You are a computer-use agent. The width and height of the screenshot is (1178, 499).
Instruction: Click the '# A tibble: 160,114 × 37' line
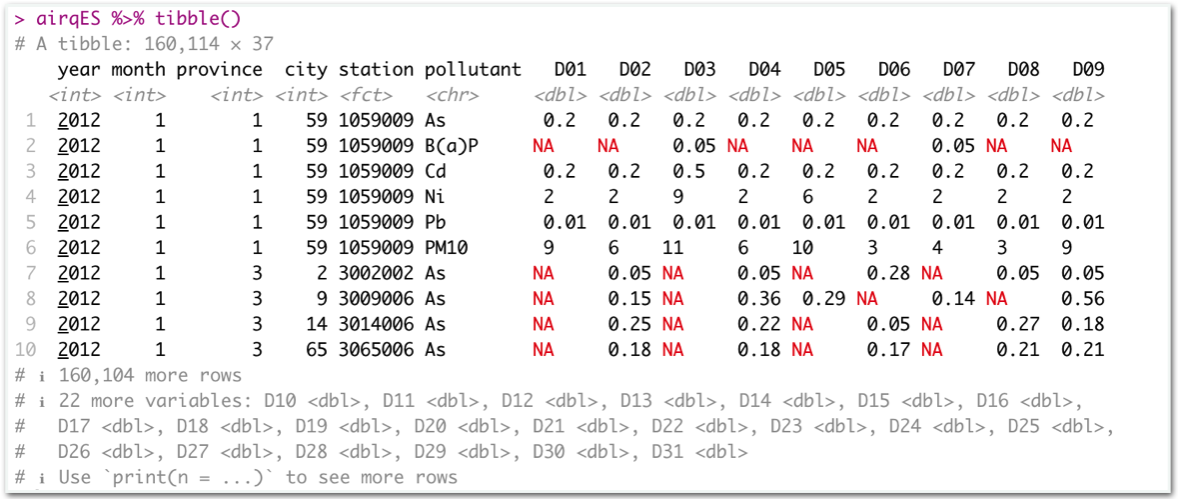coord(144,44)
